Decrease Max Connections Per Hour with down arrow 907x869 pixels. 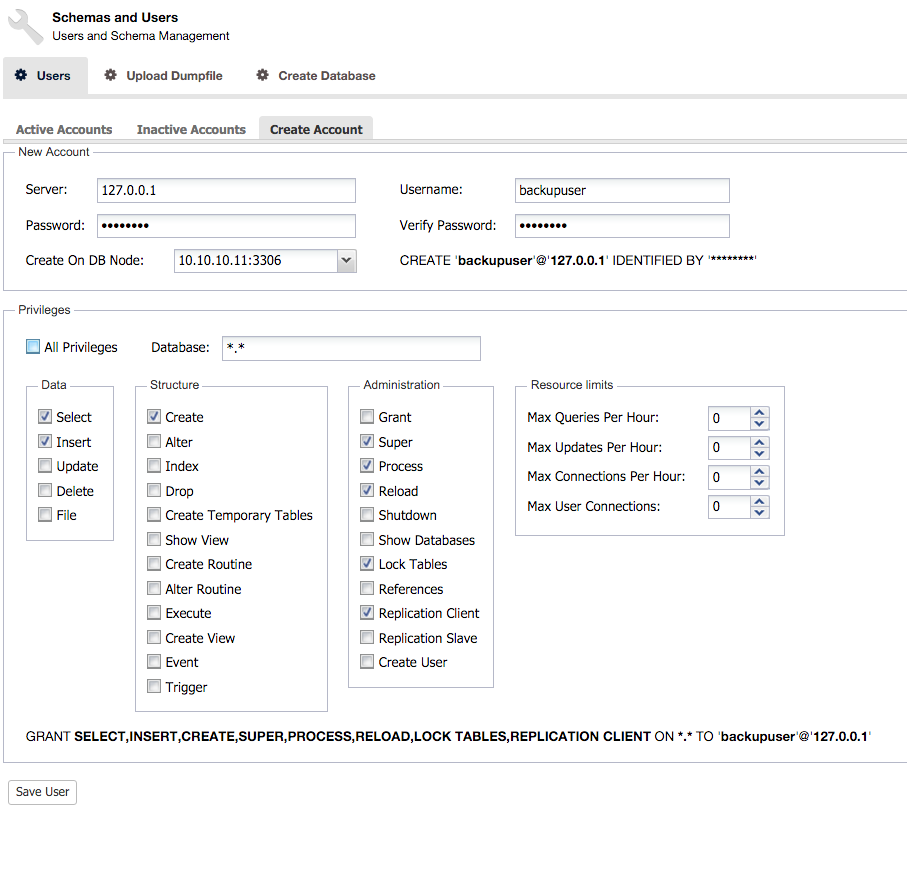[x=759, y=483]
